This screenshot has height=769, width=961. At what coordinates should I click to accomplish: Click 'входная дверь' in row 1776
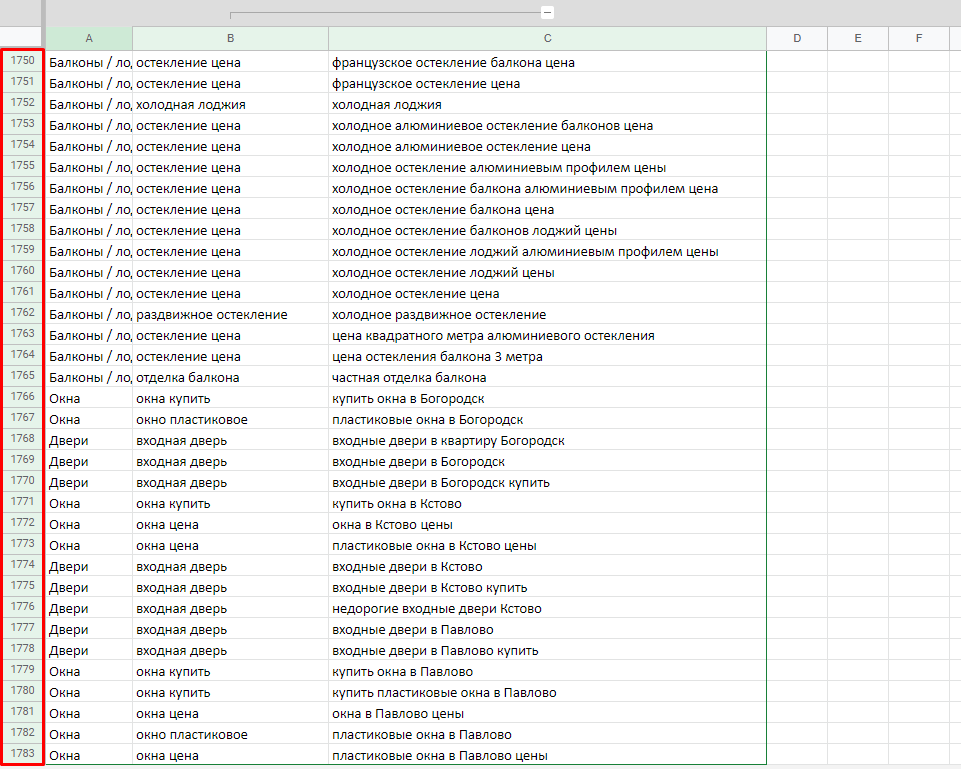[230, 609]
